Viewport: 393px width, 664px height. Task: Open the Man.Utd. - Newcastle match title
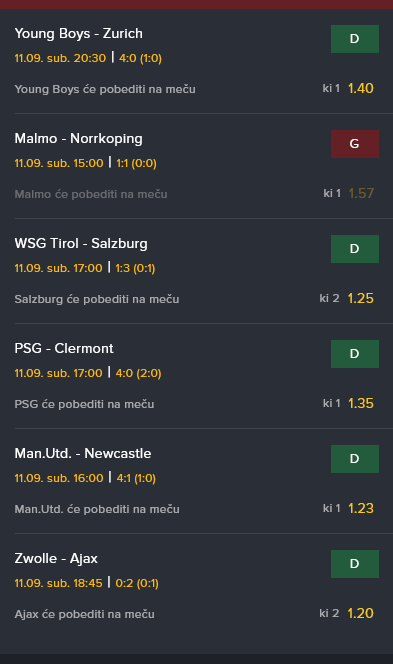(83, 454)
